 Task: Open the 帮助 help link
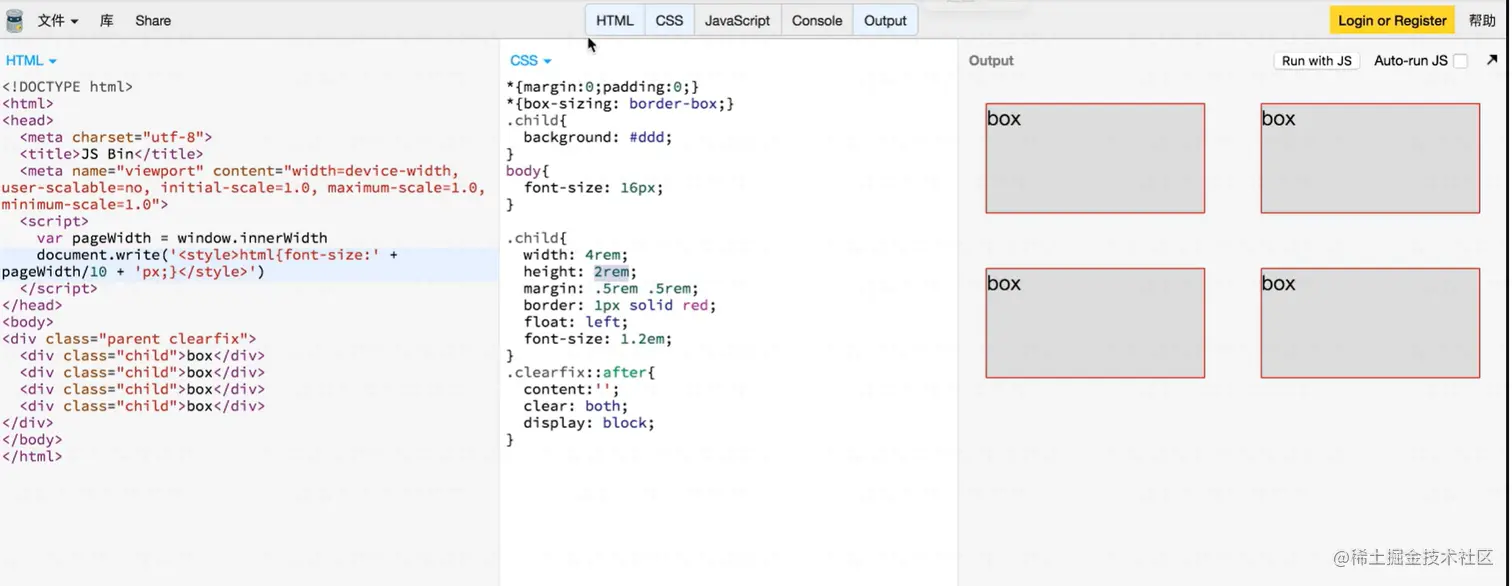pyautogui.click(x=1482, y=20)
